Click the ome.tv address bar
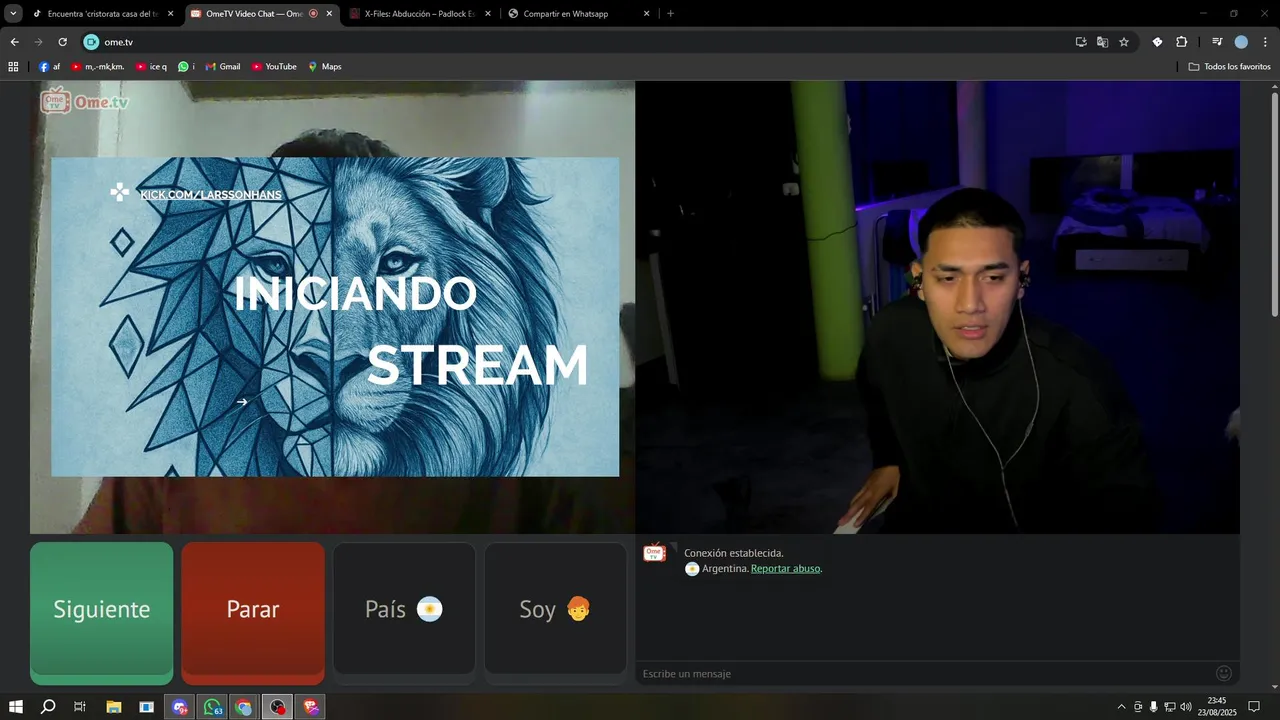1280x720 pixels. coord(580,42)
